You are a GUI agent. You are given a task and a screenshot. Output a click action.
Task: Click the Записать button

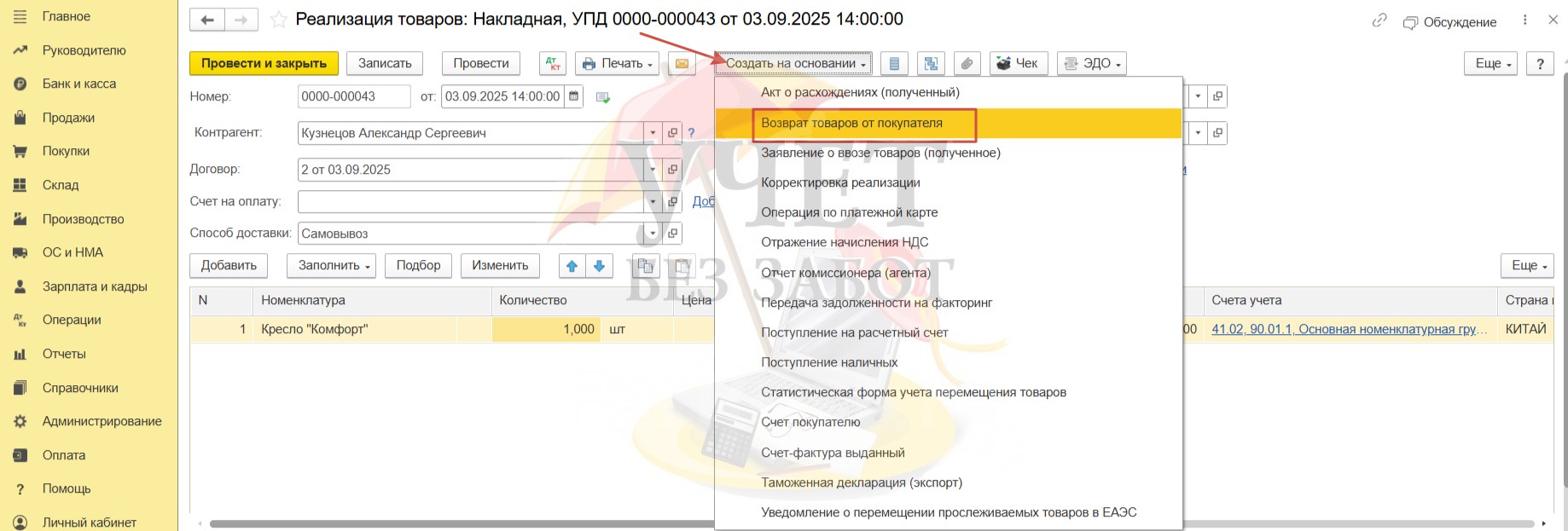(x=385, y=63)
